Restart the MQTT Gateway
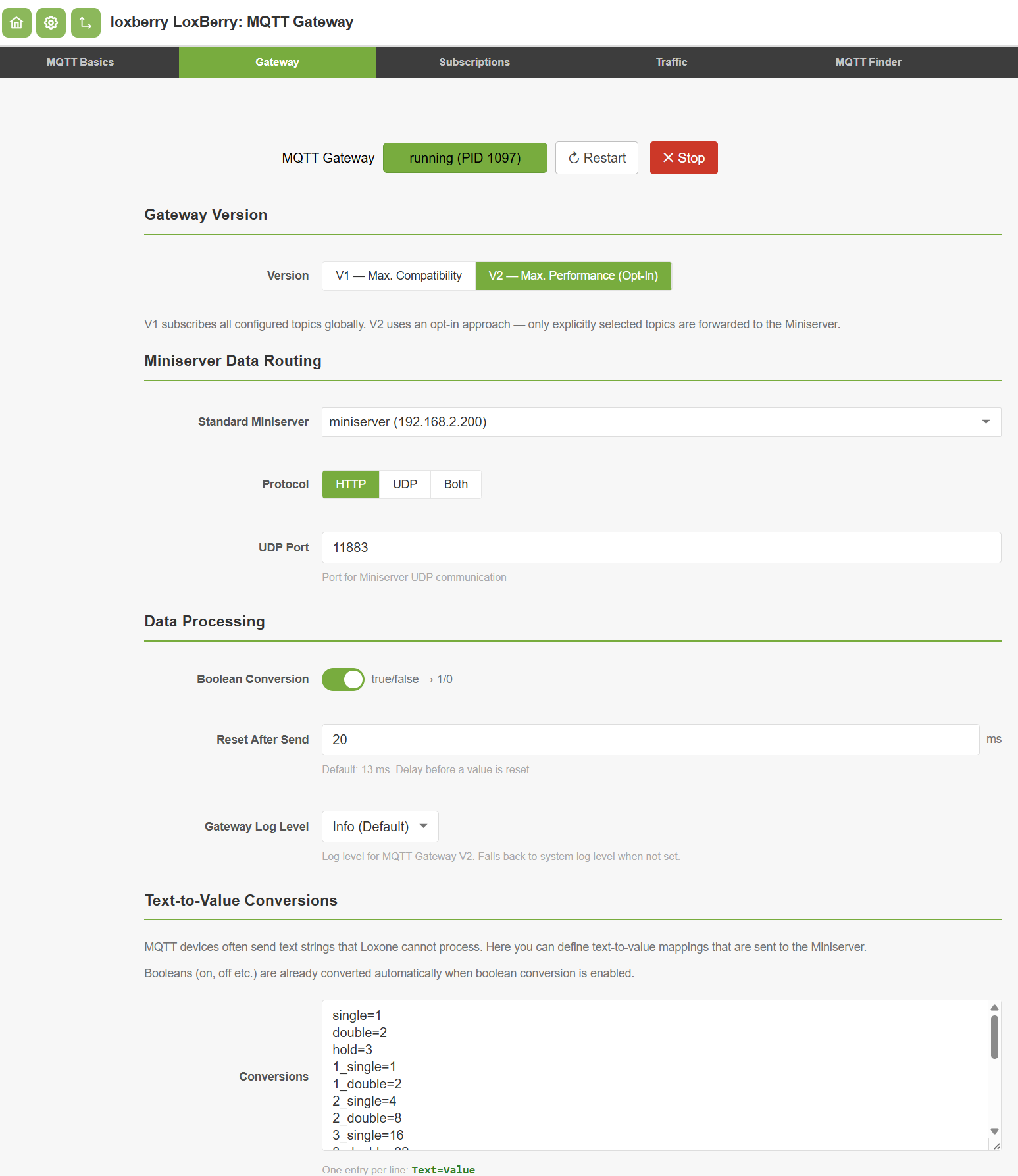 tap(597, 158)
